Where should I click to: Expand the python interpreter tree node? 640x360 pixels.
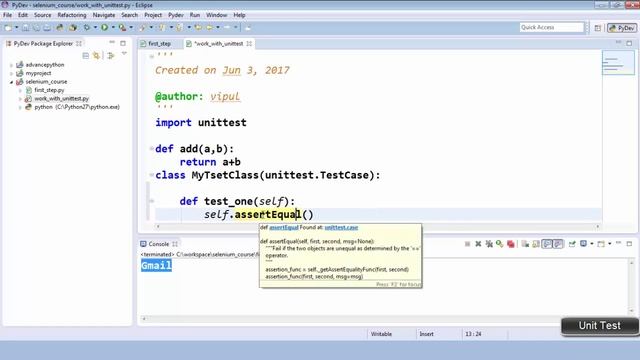(20, 107)
